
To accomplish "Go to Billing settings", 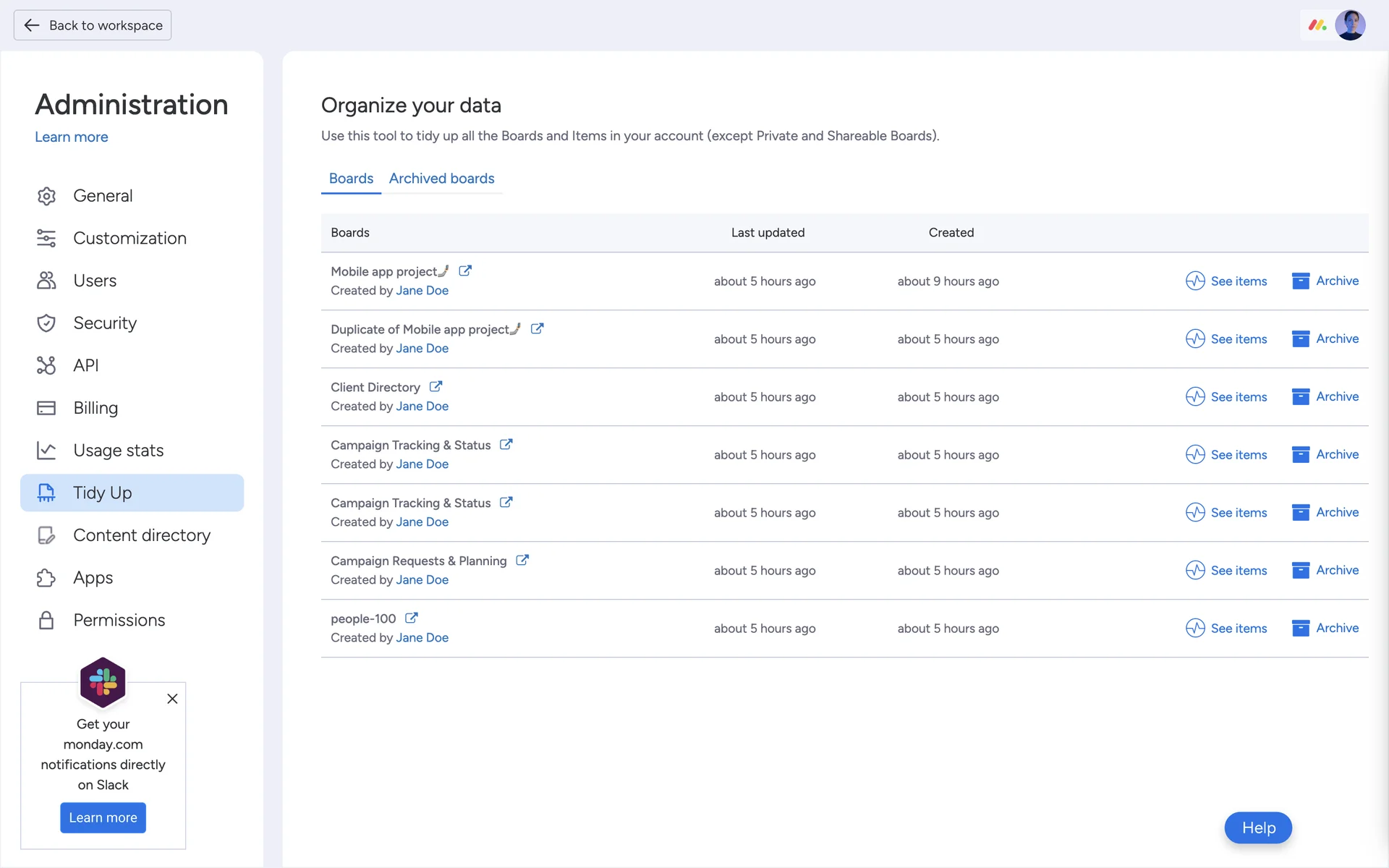I will [95, 408].
